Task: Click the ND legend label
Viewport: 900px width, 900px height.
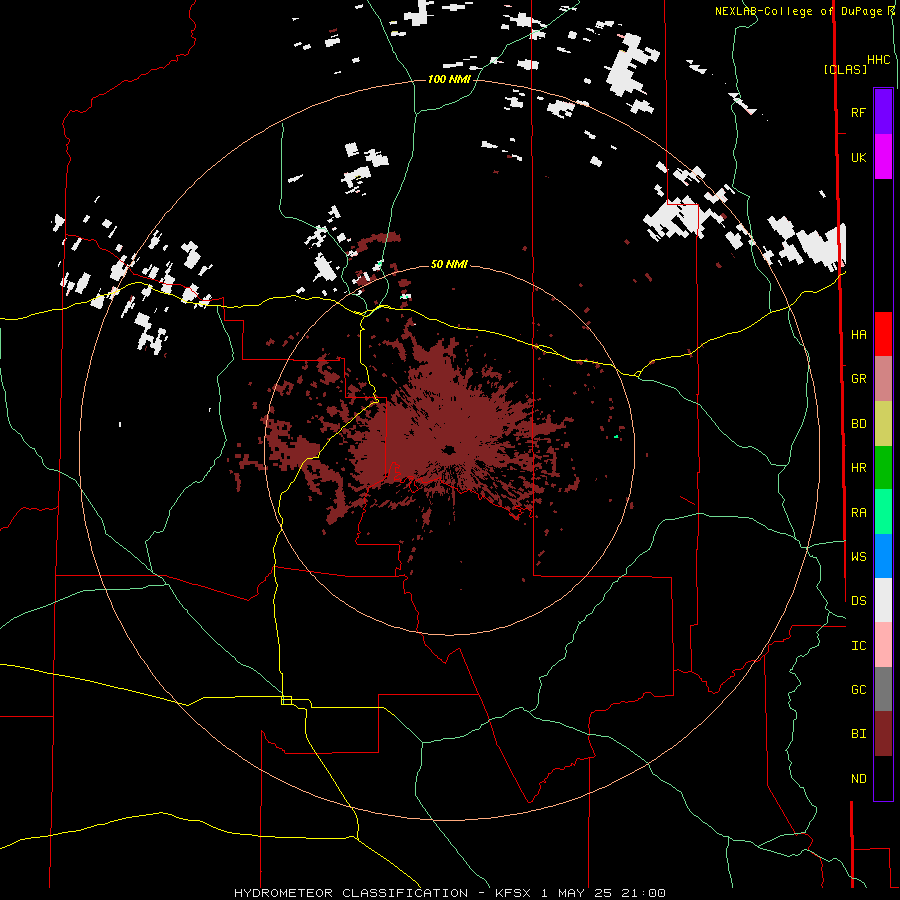Action: pos(858,779)
